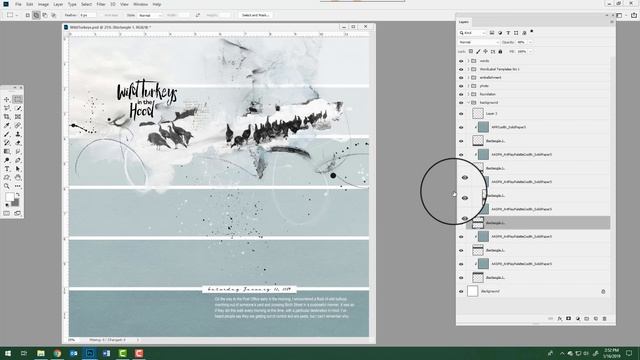
Task: Open the Edit Toolbar three-dots menu
Action: pos(18,186)
